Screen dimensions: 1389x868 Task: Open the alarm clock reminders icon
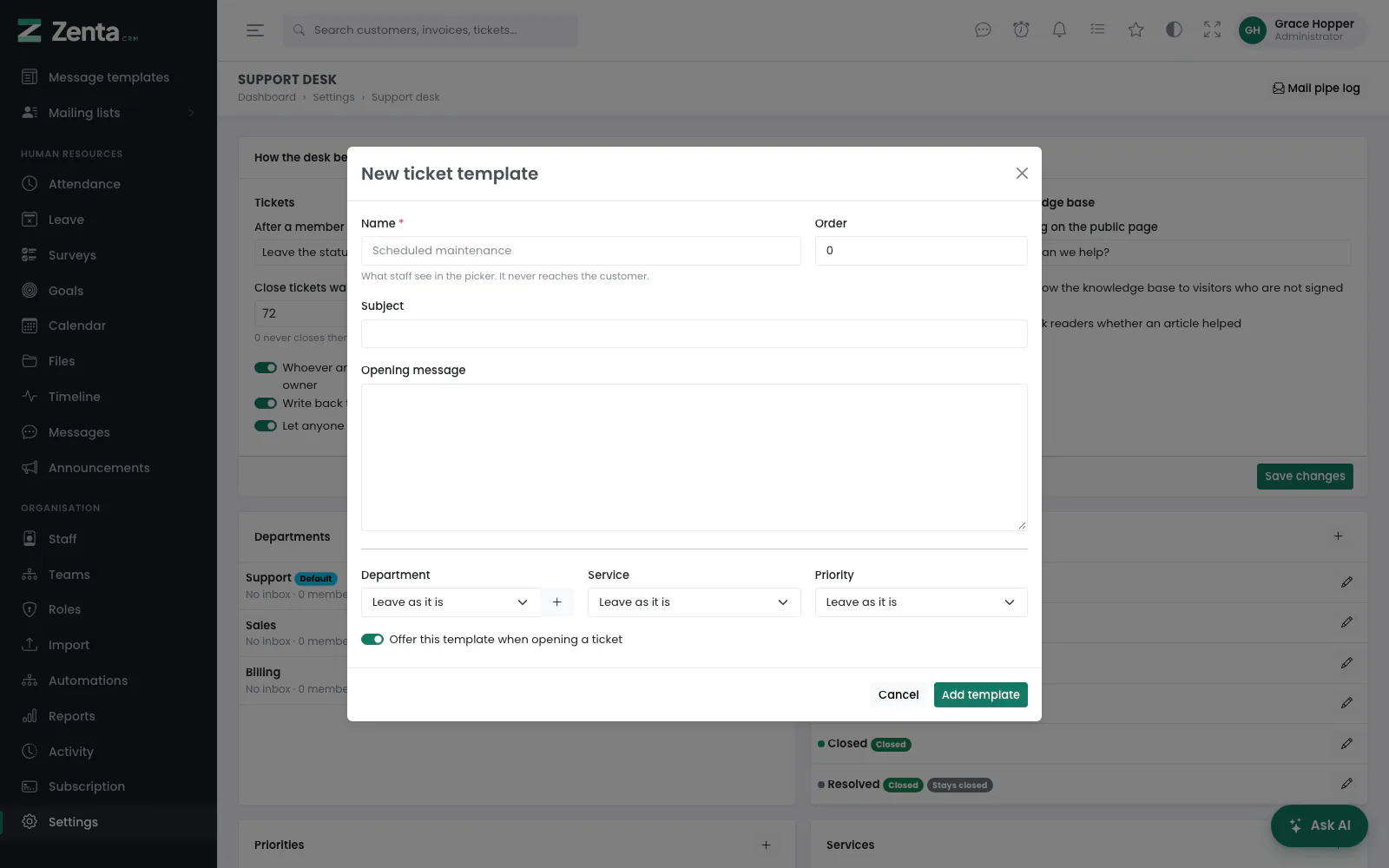[x=1021, y=30]
